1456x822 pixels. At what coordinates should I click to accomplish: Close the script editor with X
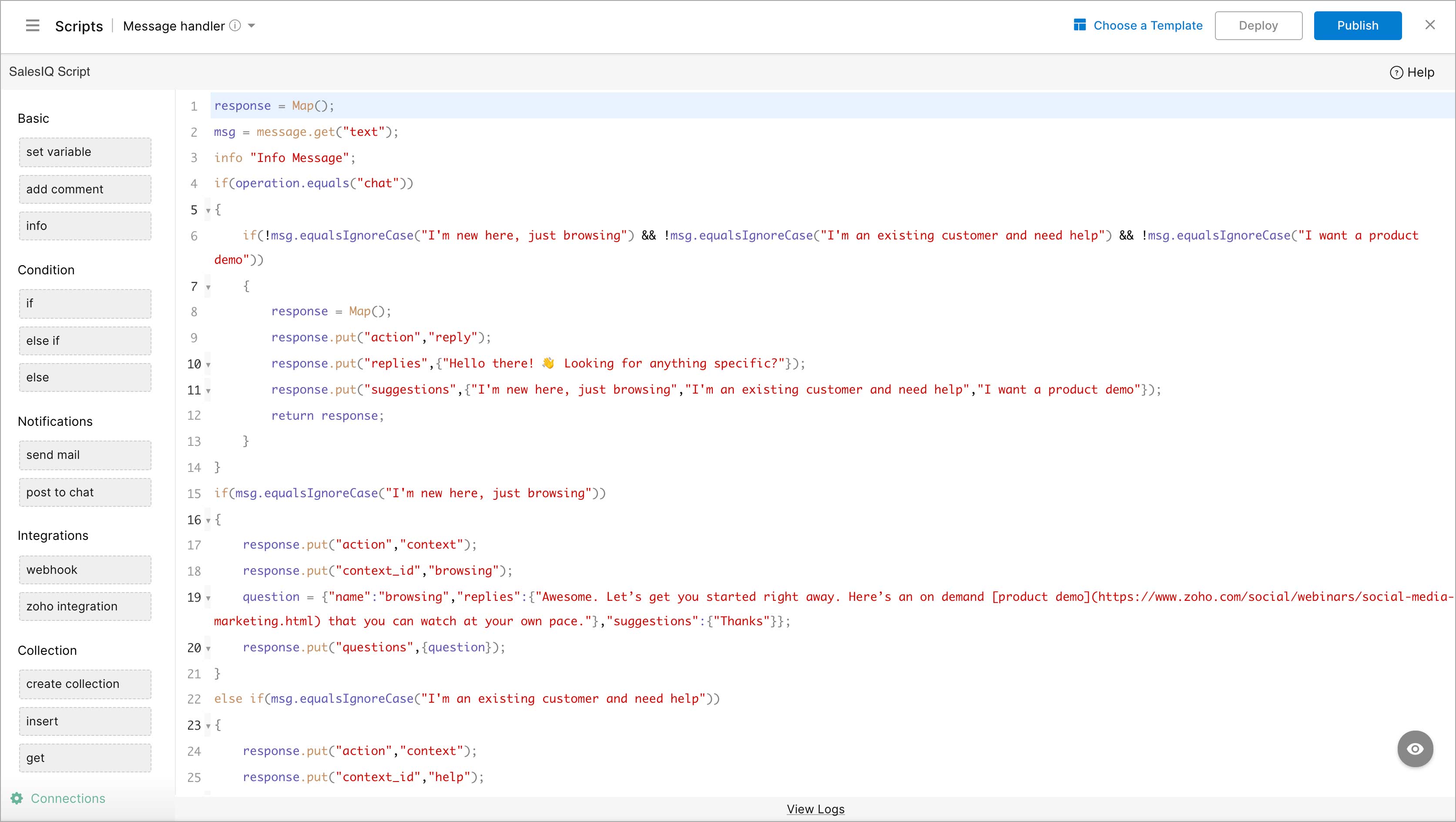pos(1430,25)
